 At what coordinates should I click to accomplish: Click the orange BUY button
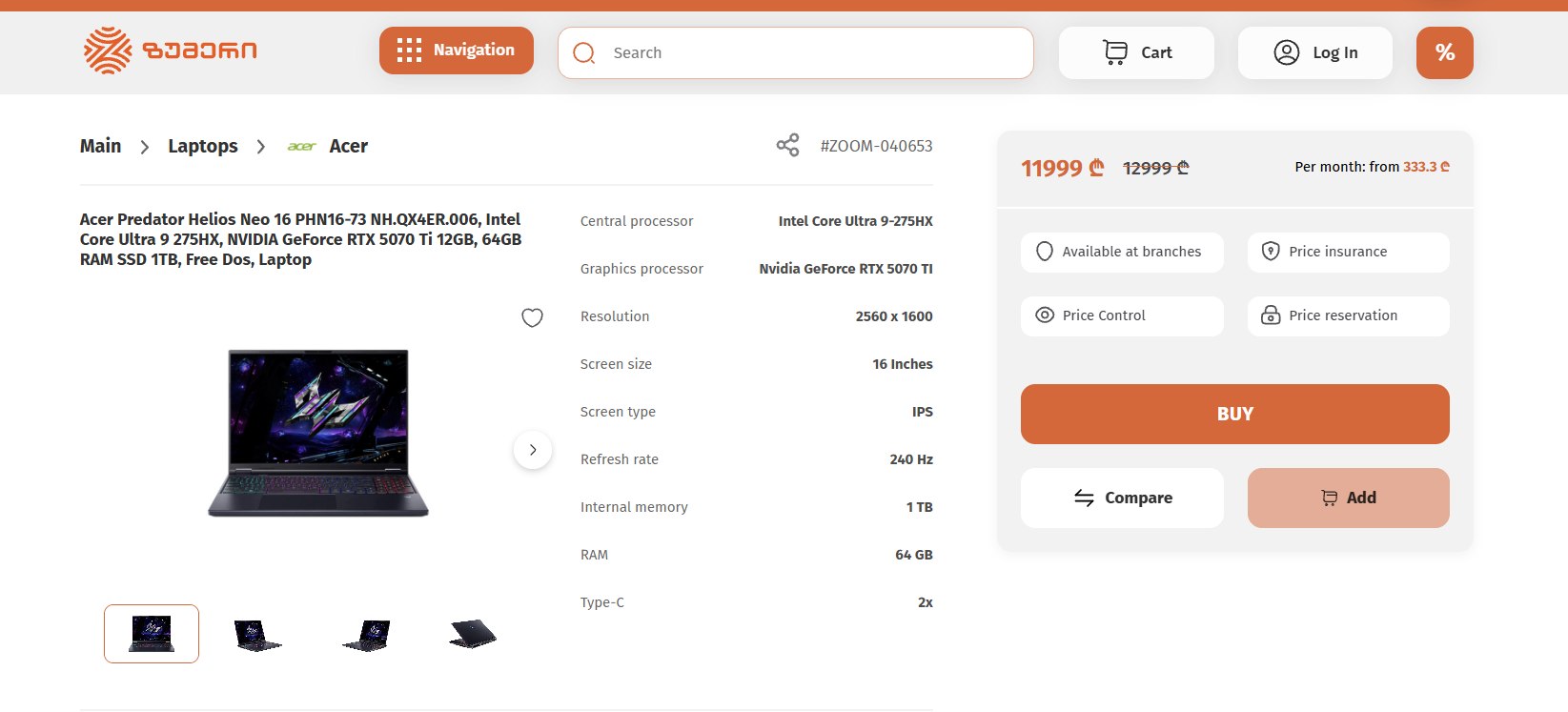pos(1235,414)
